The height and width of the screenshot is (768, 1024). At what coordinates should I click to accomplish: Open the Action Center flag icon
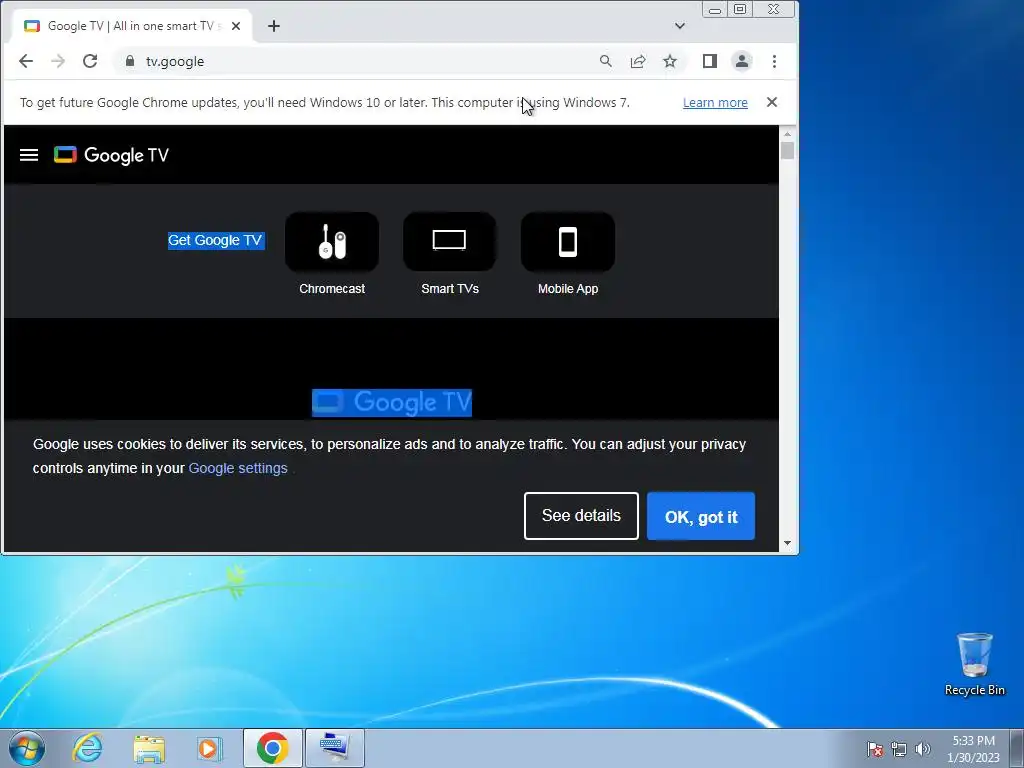click(875, 749)
